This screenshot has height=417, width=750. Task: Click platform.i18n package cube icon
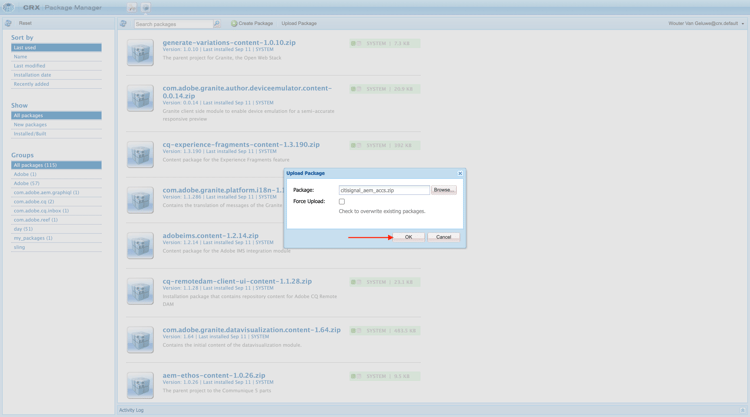140,200
